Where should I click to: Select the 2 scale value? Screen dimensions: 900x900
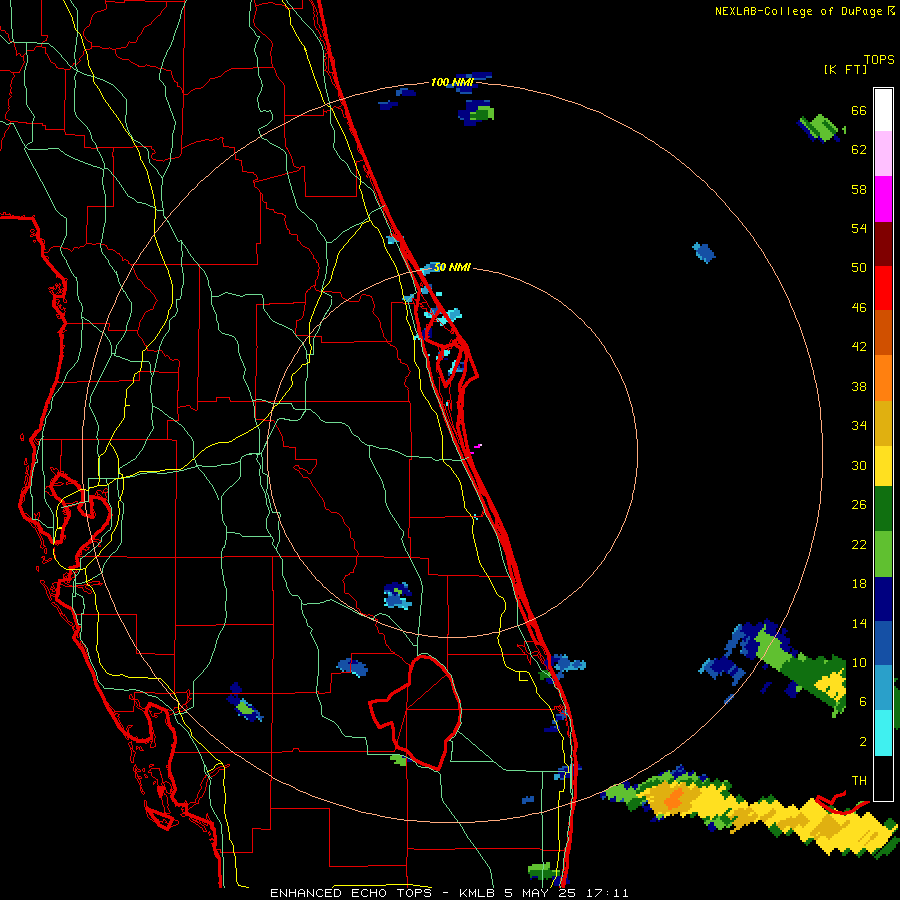[x=863, y=741]
